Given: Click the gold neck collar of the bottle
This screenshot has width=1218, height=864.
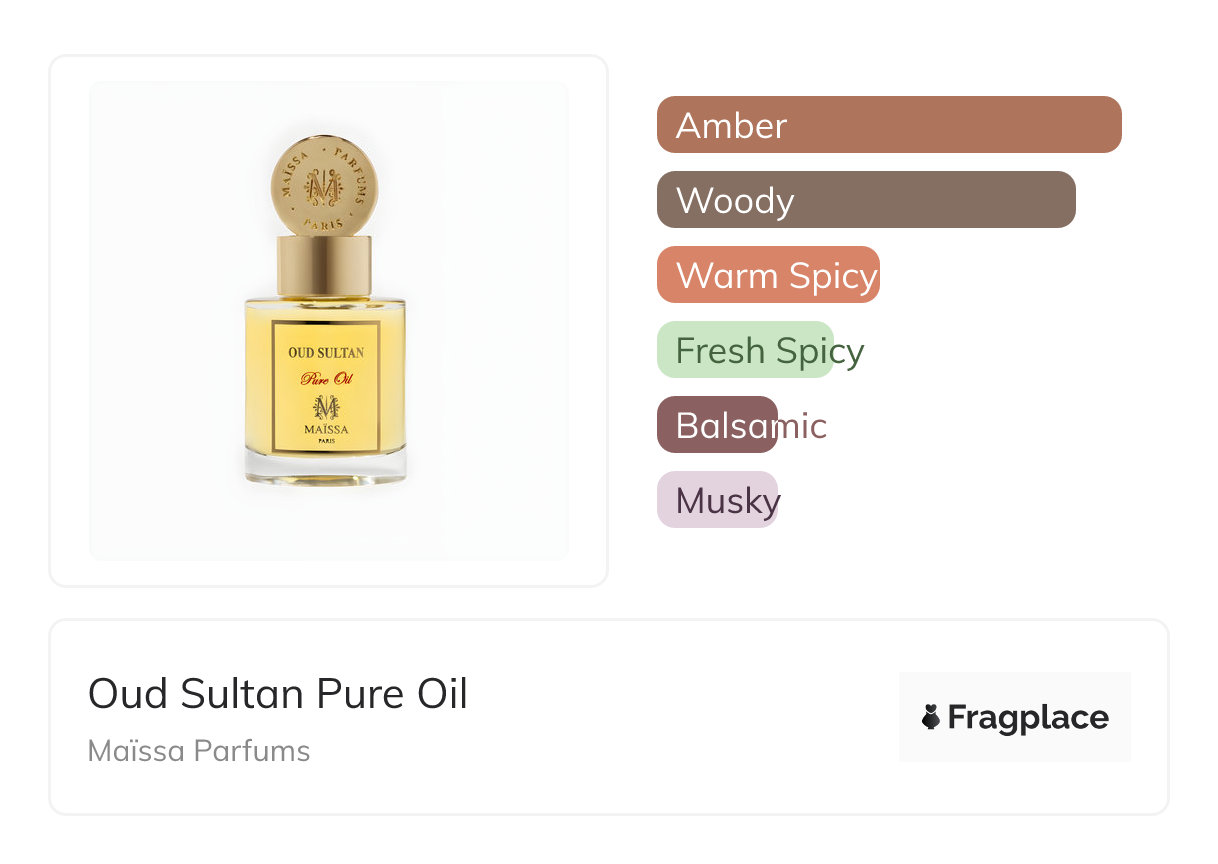Looking at the screenshot, I should pyautogui.click(x=324, y=266).
